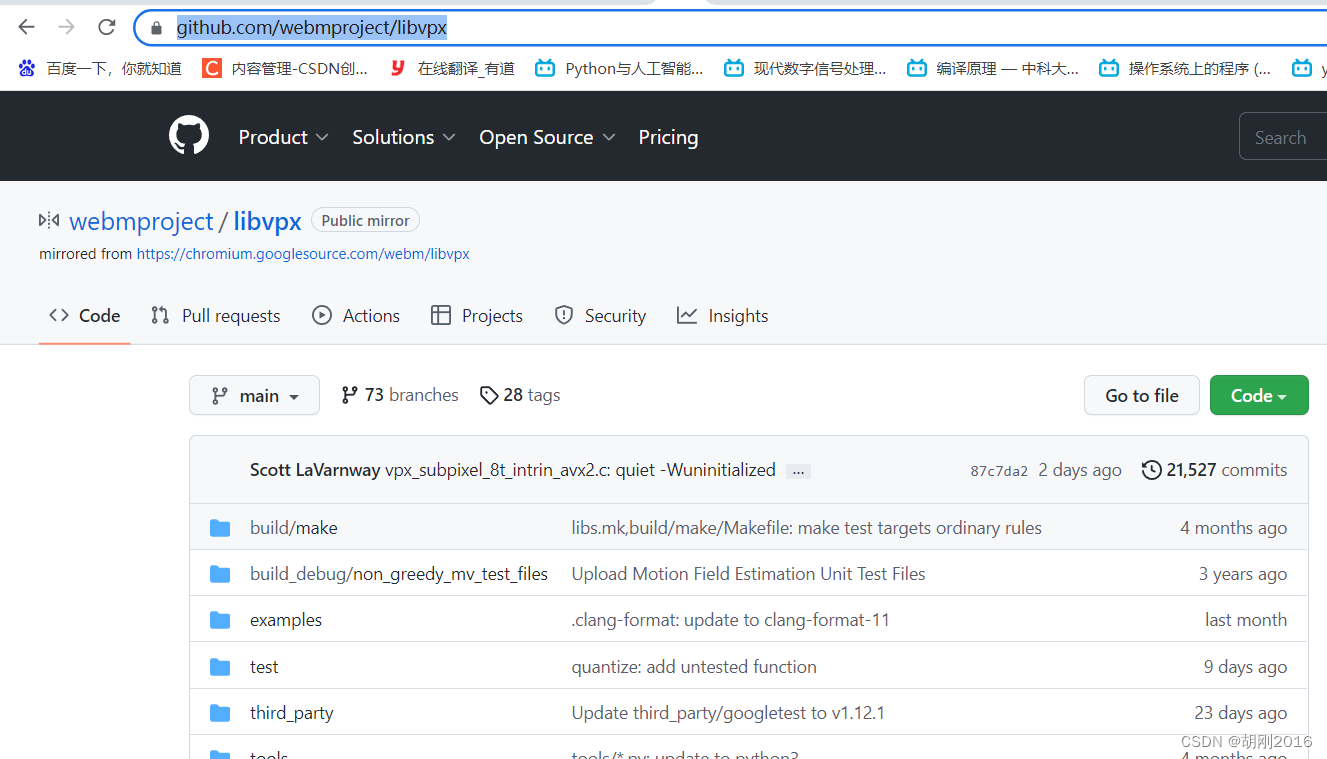The height and width of the screenshot is (759, 1327).
Task: Open the GitHub Octocat logo home
Action: (189, 136)
